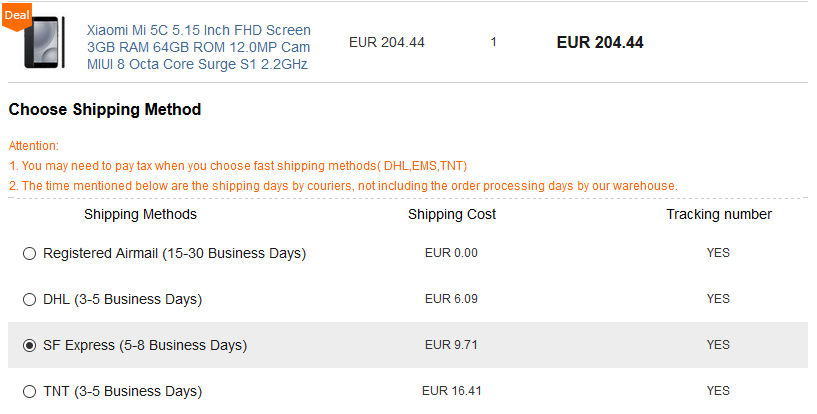Screen dimensions: 817x414
Task: Select Registered Airmail shipping radio button
Action: [29, 254]
